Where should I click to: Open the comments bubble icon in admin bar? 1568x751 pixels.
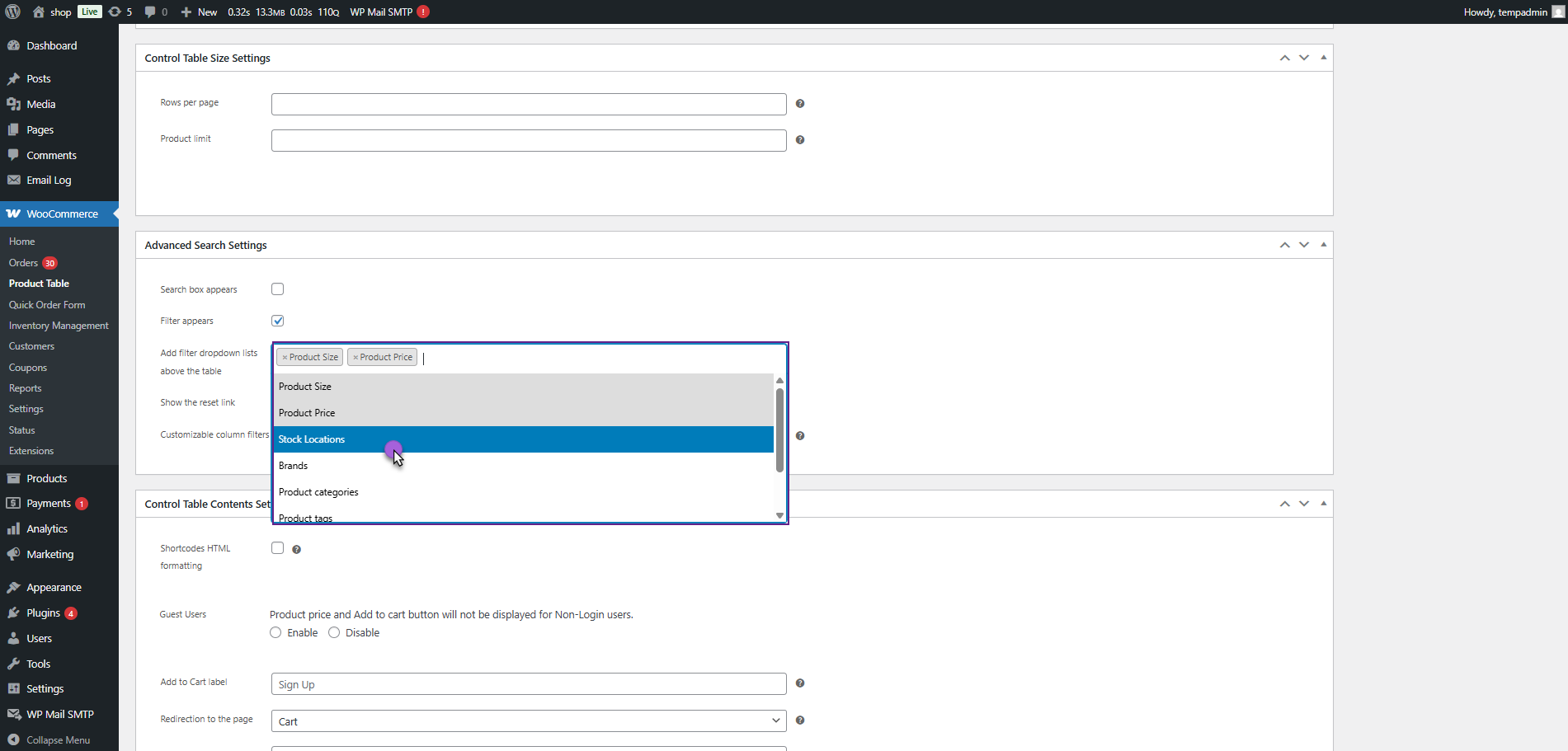151,12
